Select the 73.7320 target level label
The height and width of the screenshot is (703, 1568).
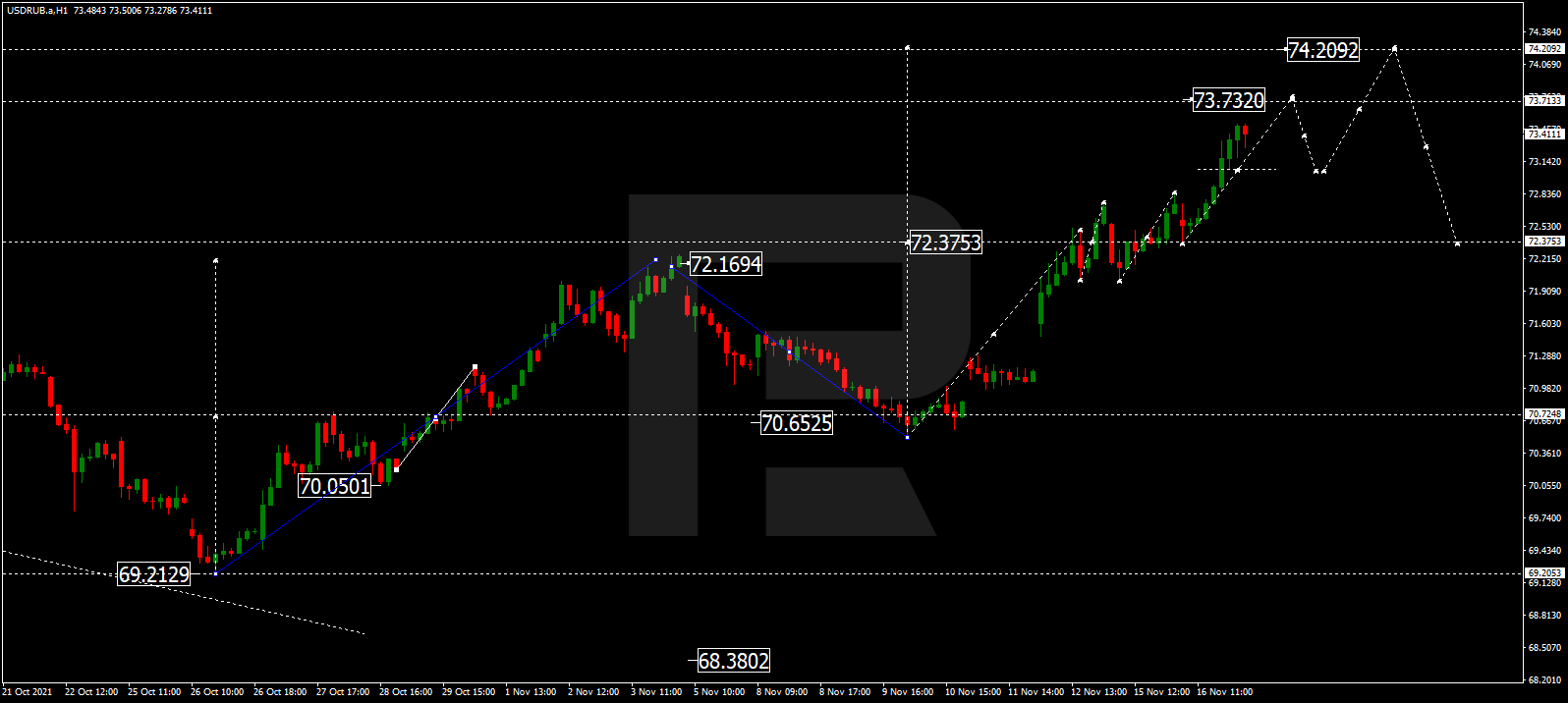coord(1228,100)
